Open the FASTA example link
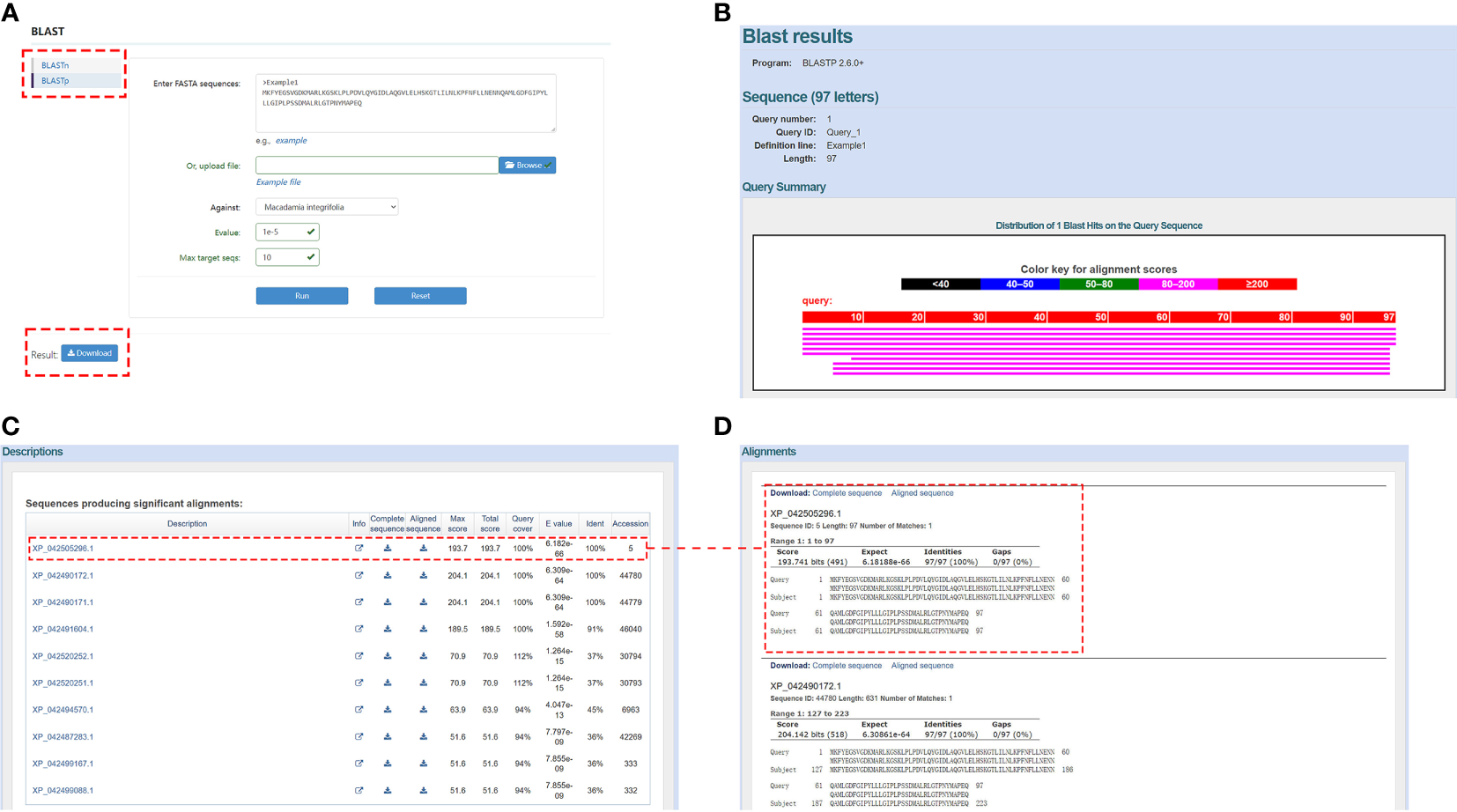The width and height of the screenshot is (1457, 812). pos(293,140)
